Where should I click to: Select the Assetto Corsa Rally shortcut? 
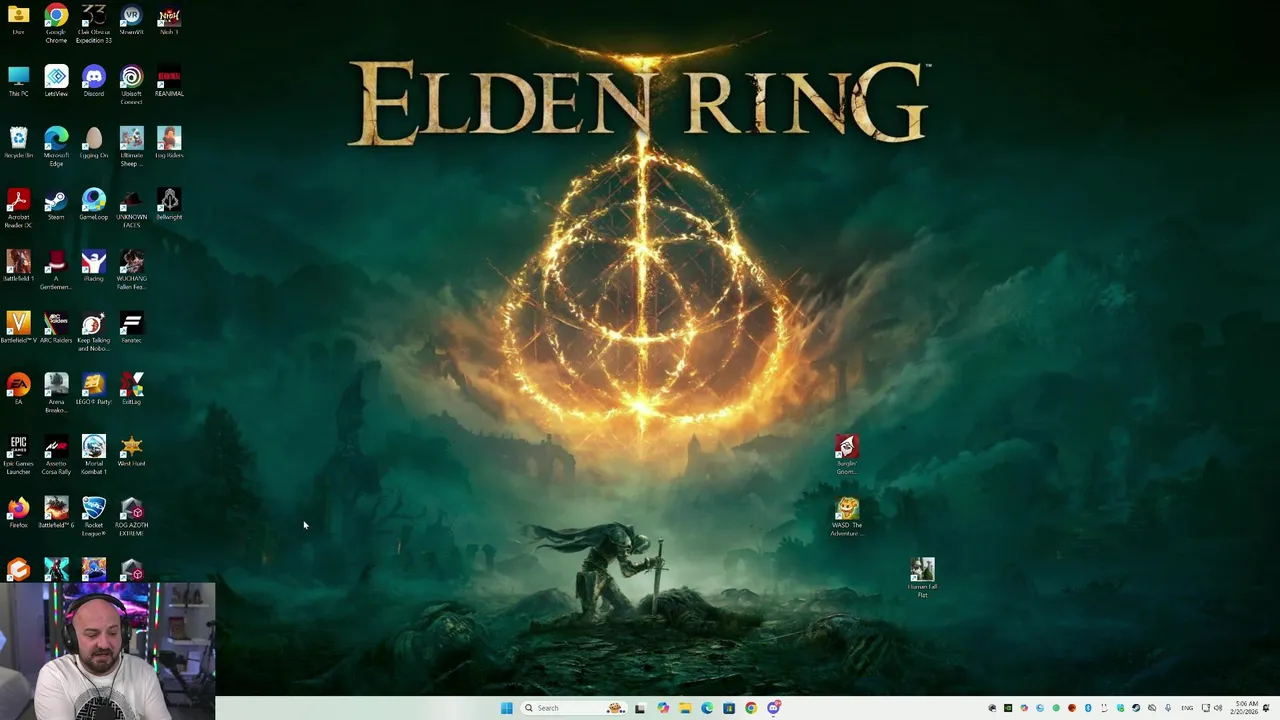(x=56, y=455)
